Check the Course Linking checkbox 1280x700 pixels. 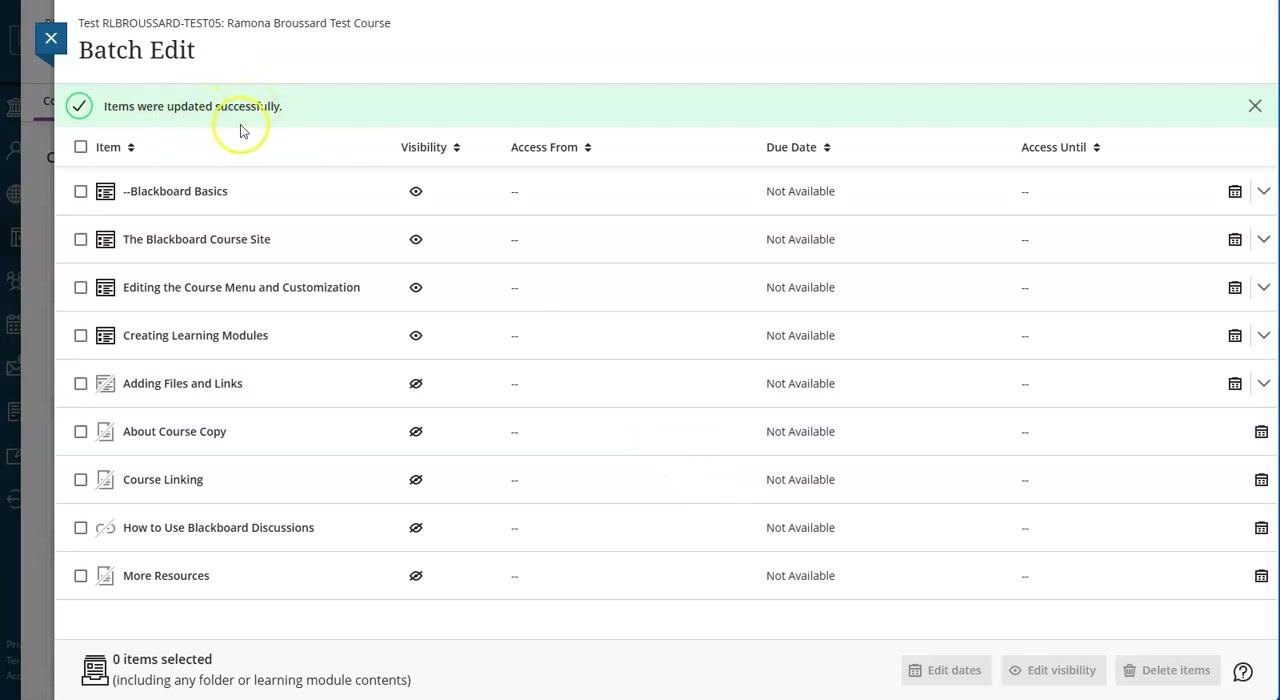[x=81, y=479]
